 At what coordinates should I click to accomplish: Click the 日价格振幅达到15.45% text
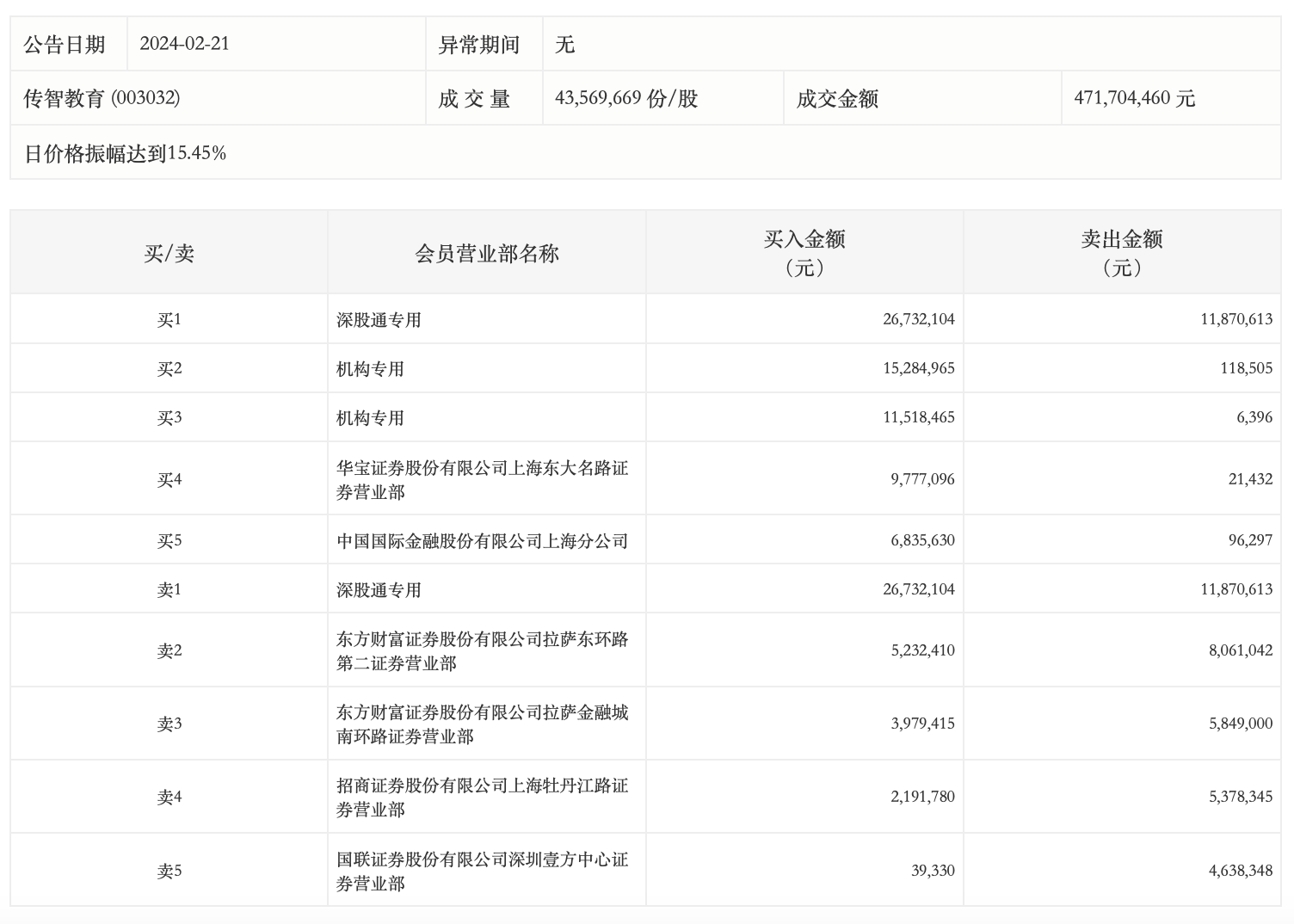tap(125, 153)
